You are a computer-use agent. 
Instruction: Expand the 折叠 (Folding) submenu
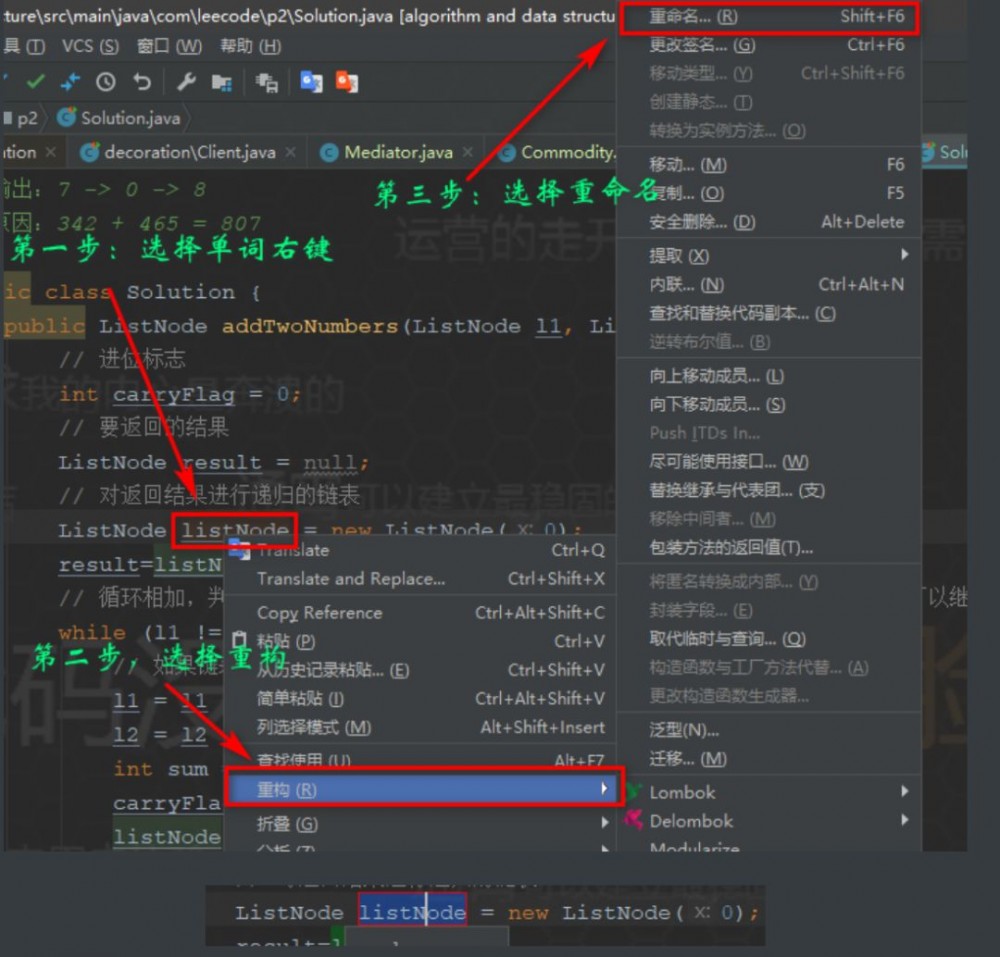285,821
